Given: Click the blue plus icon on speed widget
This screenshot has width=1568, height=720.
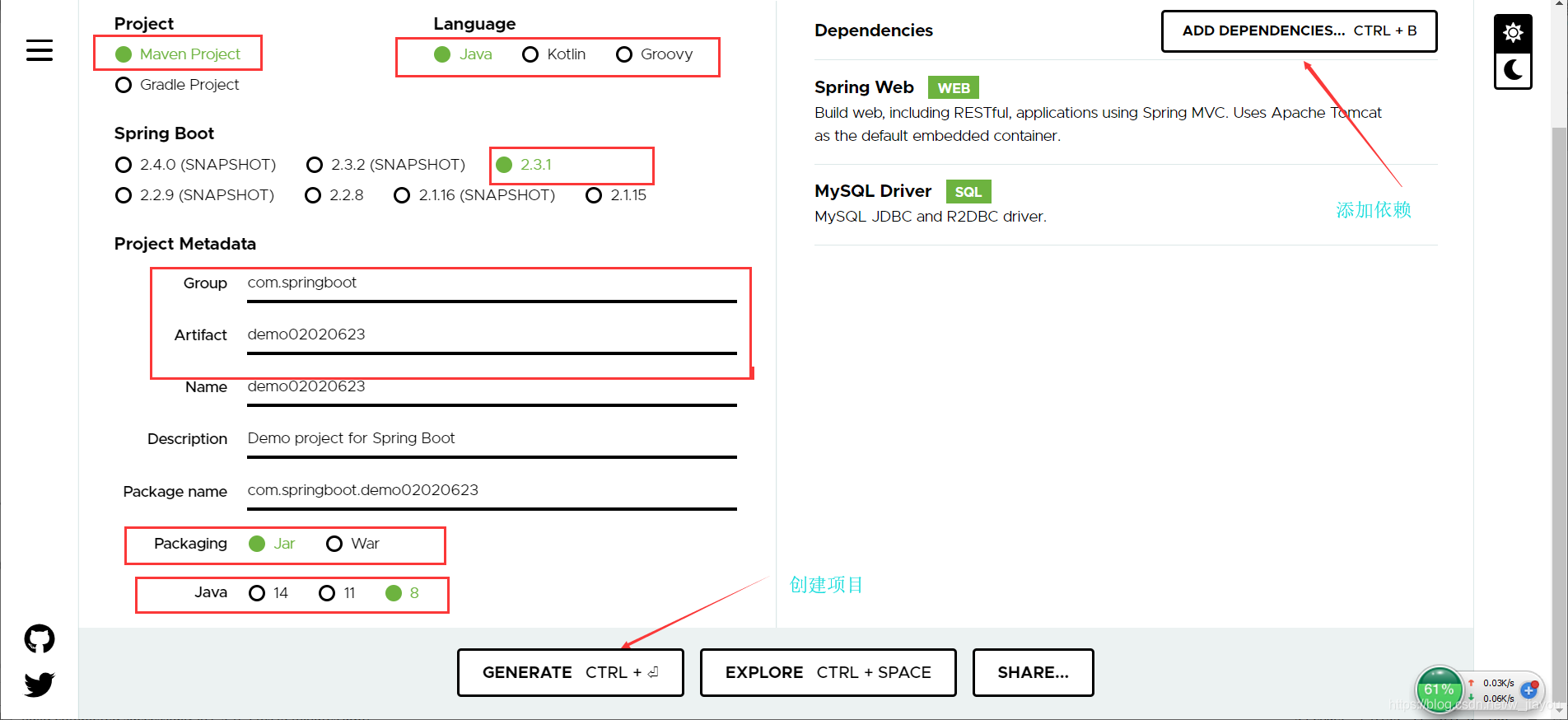Looking at the screenshot, I should tap(1528, 690).
